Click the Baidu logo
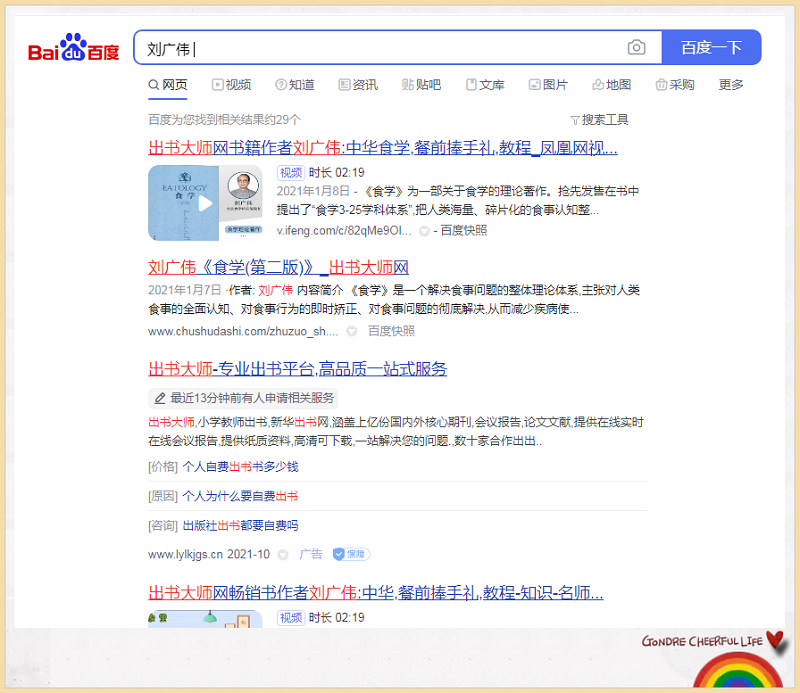800x693 pixels. coord(73,48)
